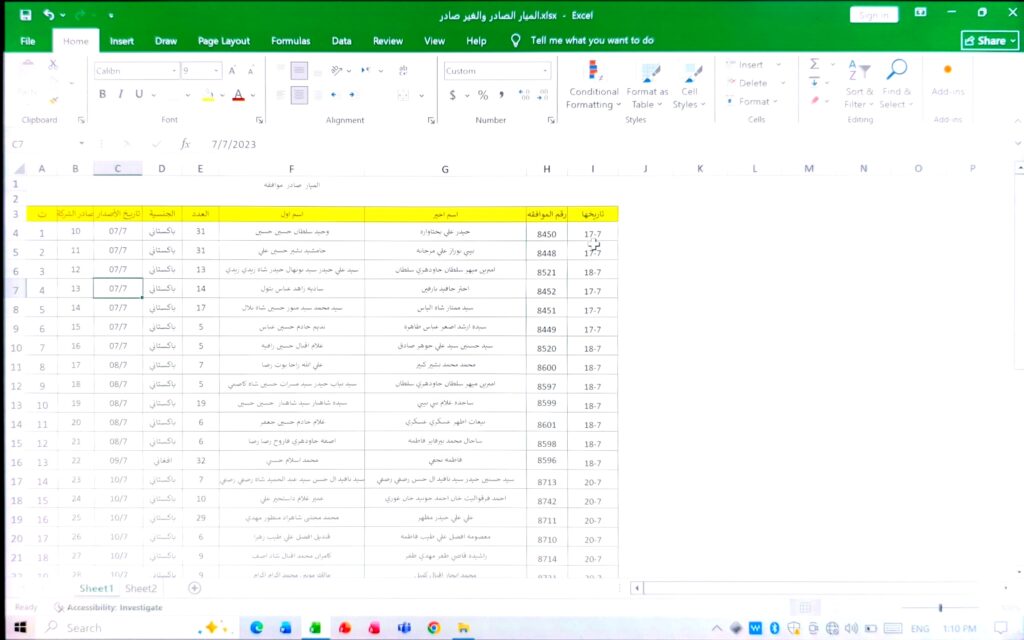Viewport: 1024px width, 640px height.
Task: Toggle Italic formatting
Action: [121, 95]
